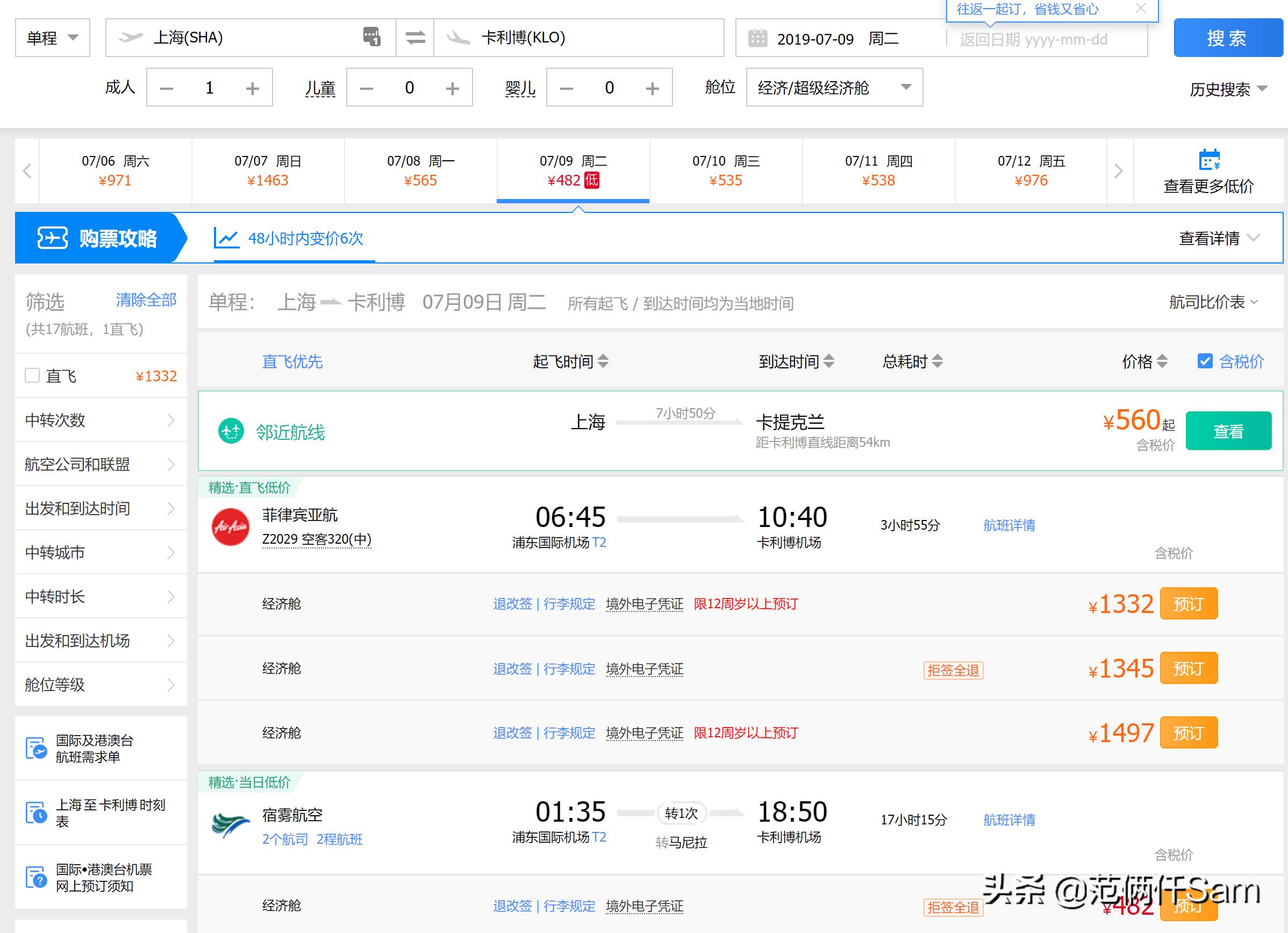Open the 历史搜索 menu
Viewport: 1288px width, 933px height.
(x=1227, y=89)
